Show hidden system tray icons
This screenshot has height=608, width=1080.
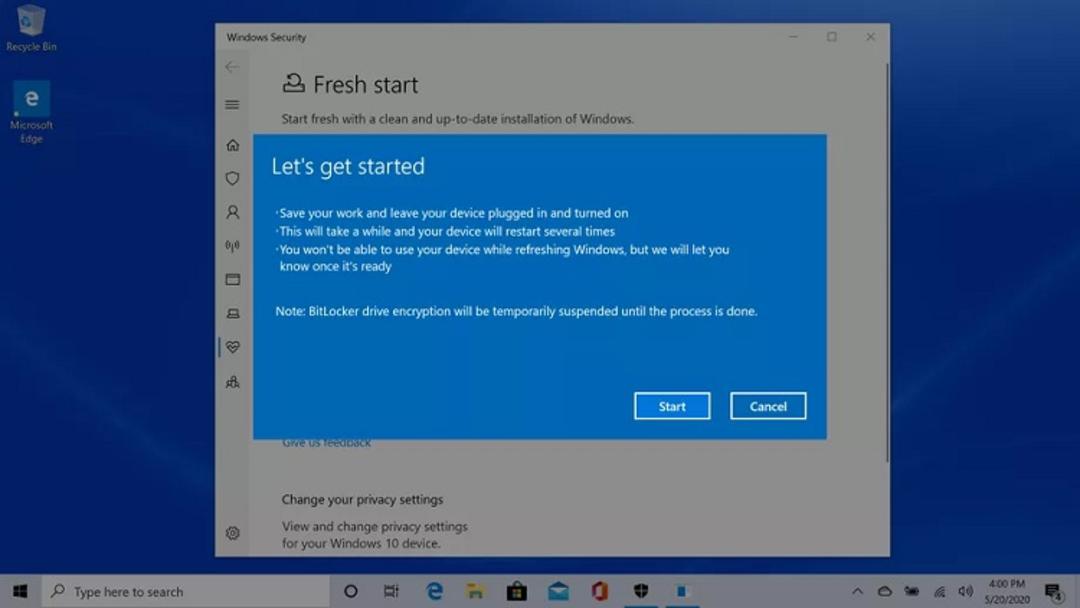click(x=858, y=591)
